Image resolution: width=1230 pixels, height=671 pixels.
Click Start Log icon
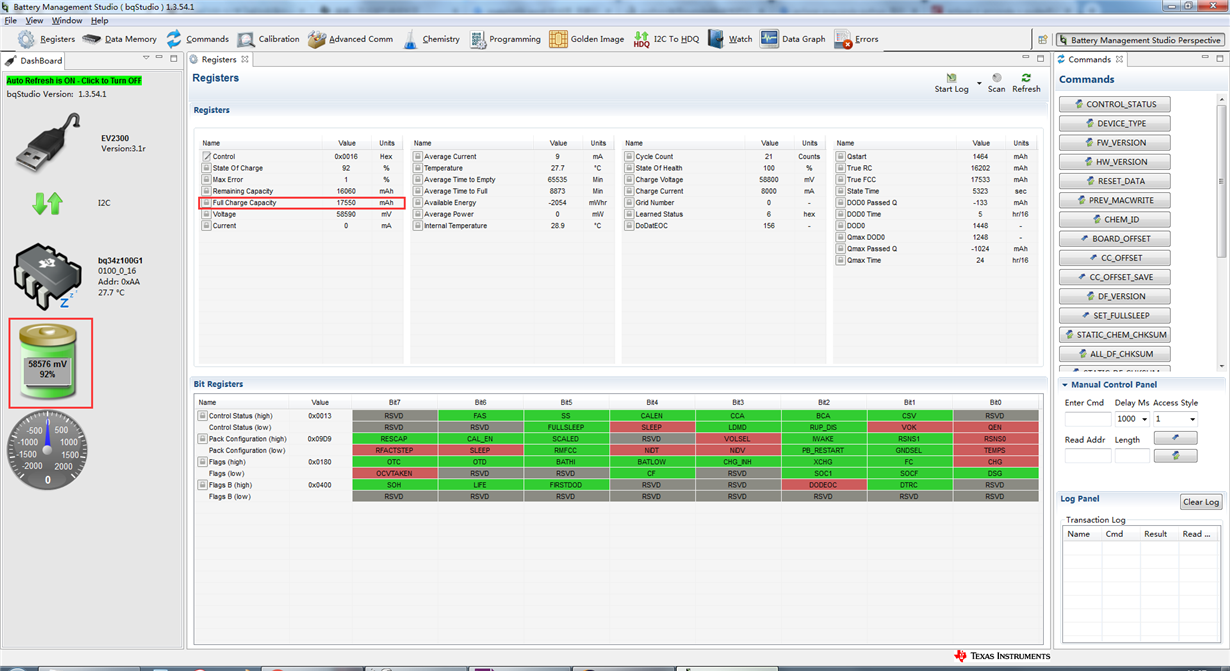(x=951, y=78)
